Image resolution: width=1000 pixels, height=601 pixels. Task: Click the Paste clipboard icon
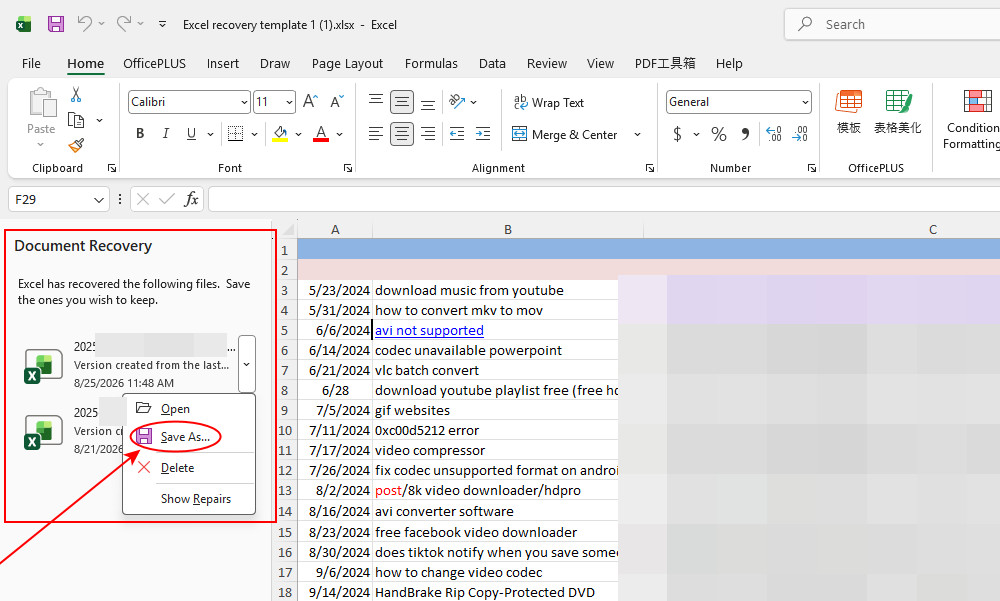click(42, 103)
